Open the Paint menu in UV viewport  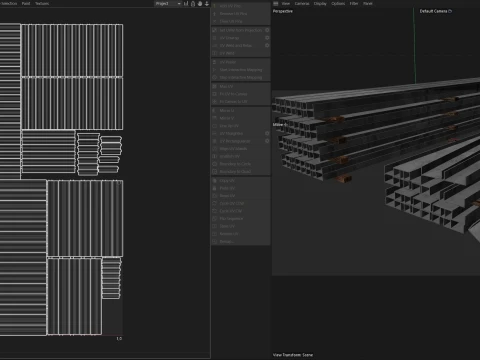[26, 3]
